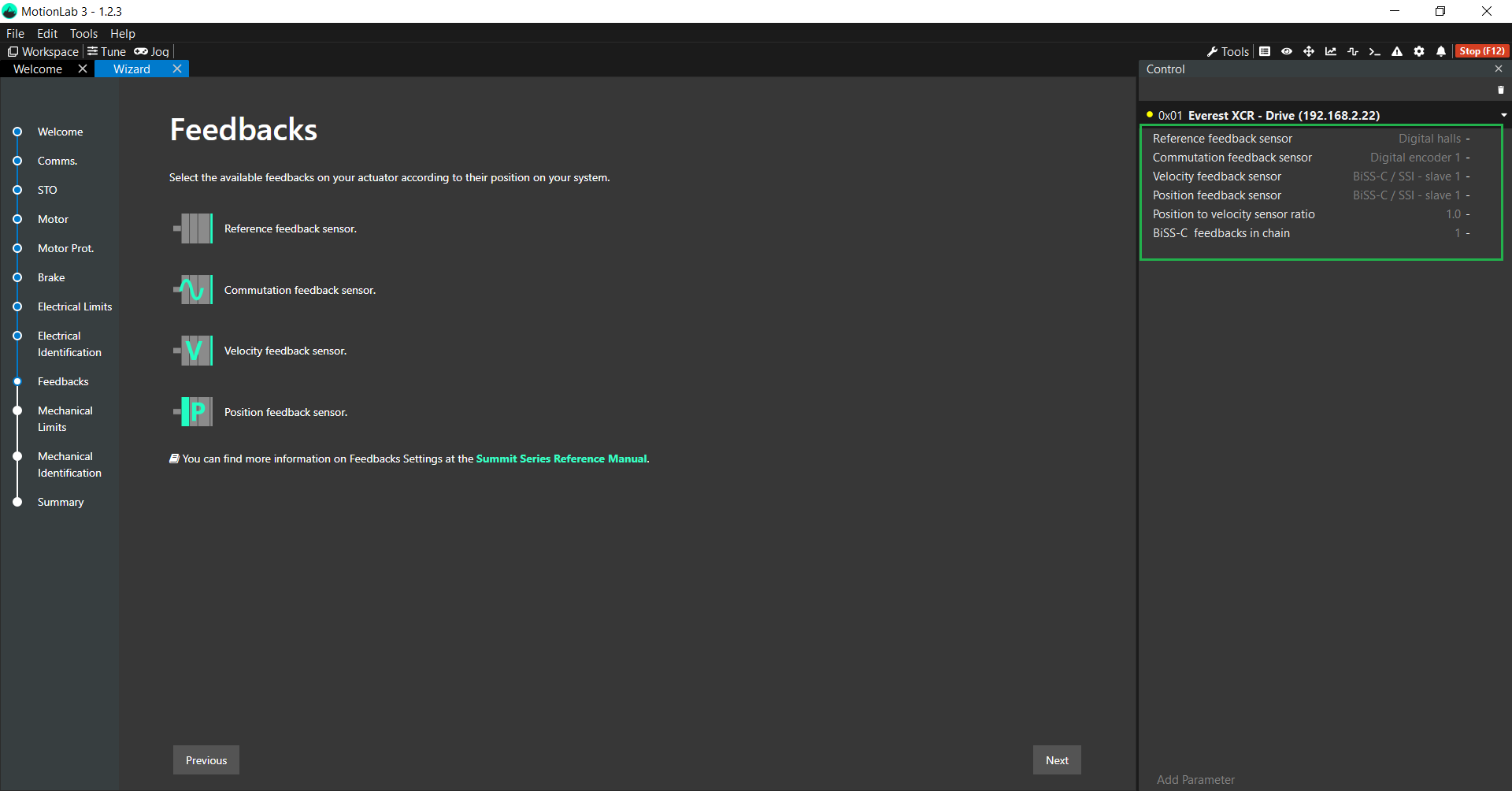Open the Summit Series Reference Manual link
The image size is (1512, 791).
pos(561,459)
